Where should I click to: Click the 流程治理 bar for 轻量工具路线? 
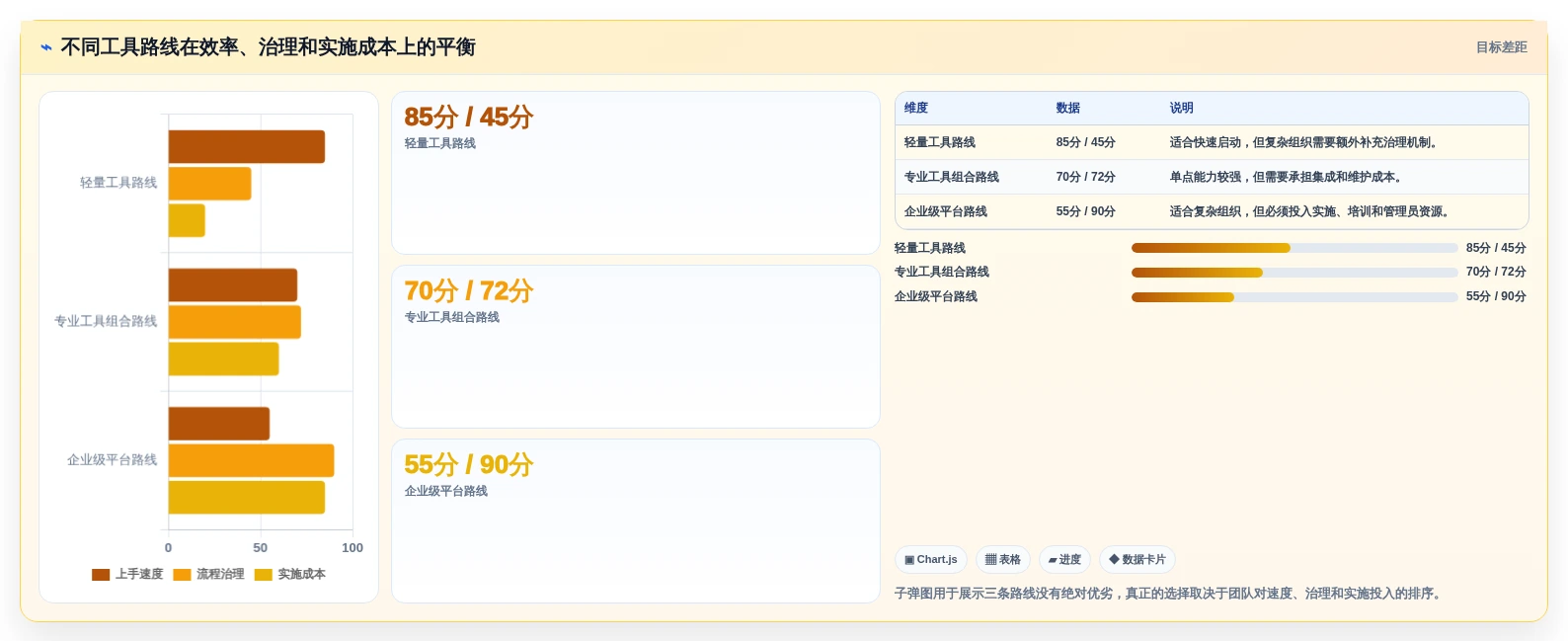pos(210,184)
